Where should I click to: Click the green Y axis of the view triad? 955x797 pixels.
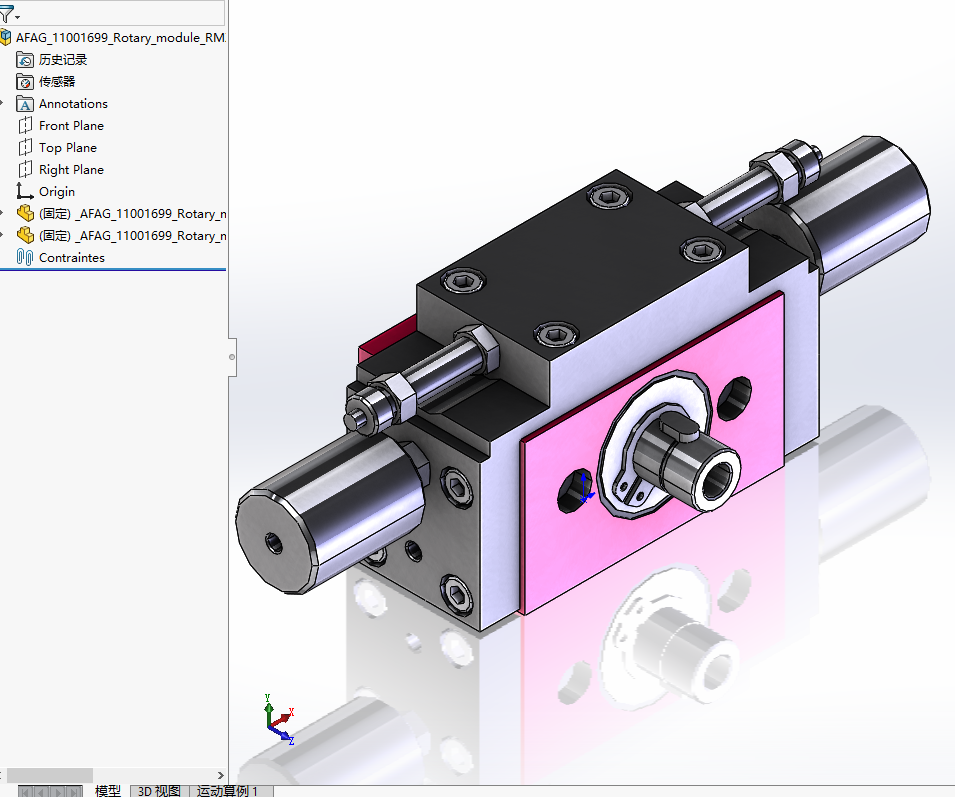point(268,709)
